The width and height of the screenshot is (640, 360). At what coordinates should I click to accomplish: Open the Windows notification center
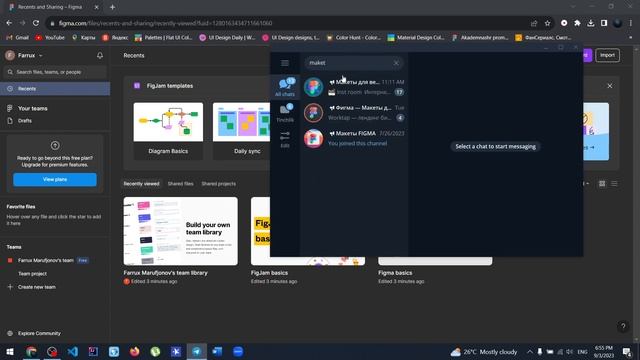click(627, 351)
